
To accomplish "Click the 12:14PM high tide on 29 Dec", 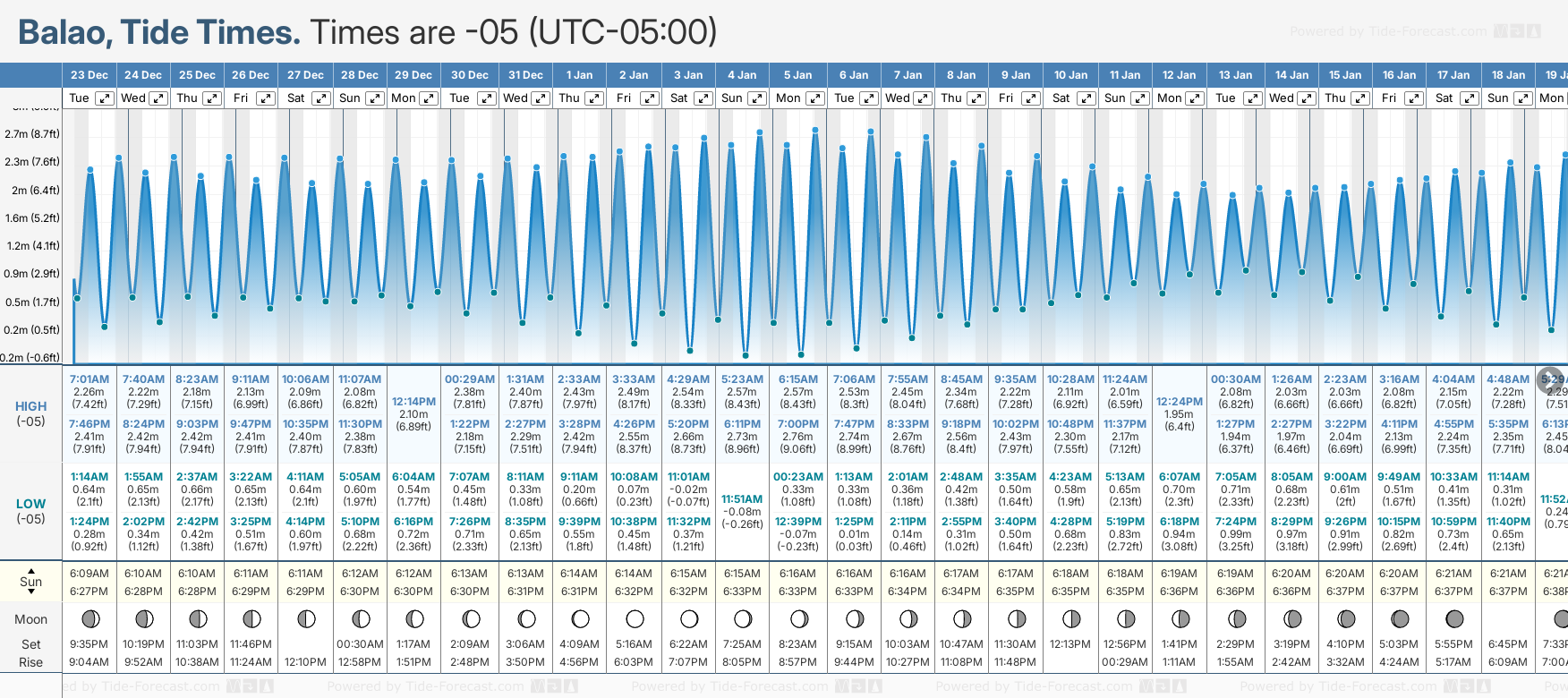I will pos(413,402).
